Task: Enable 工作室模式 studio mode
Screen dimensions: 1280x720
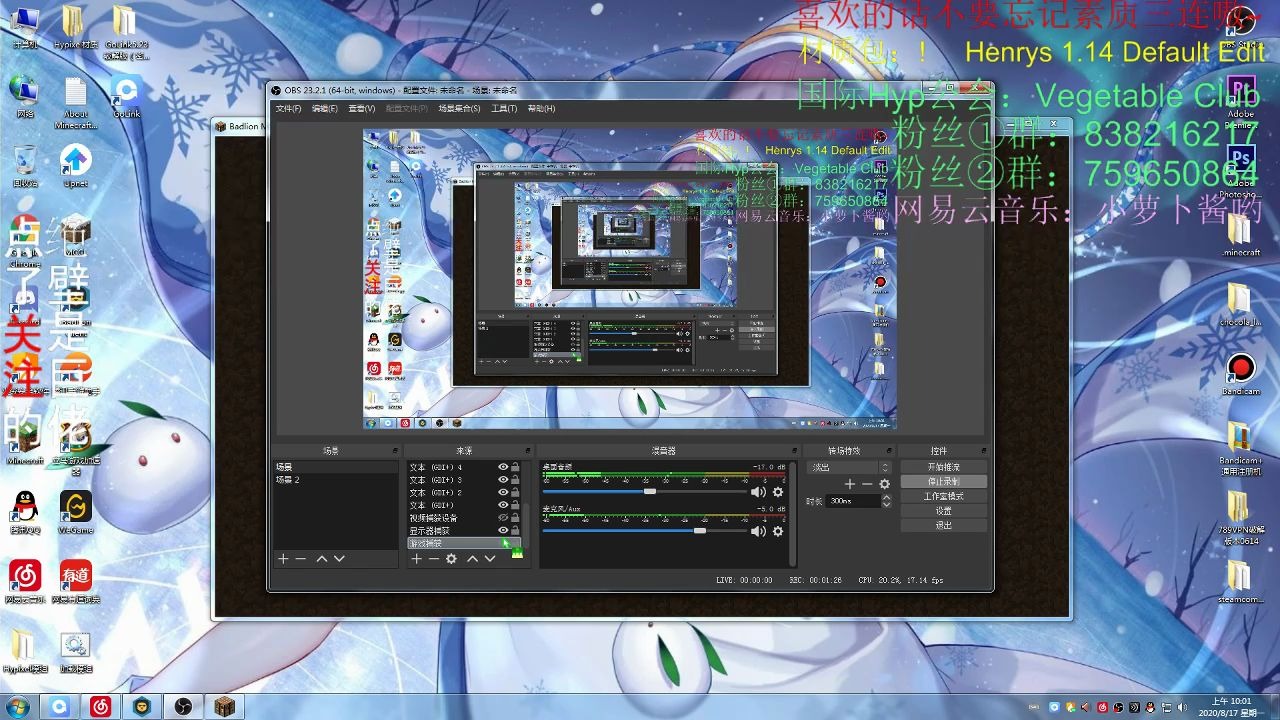Action: coord(943,496)
